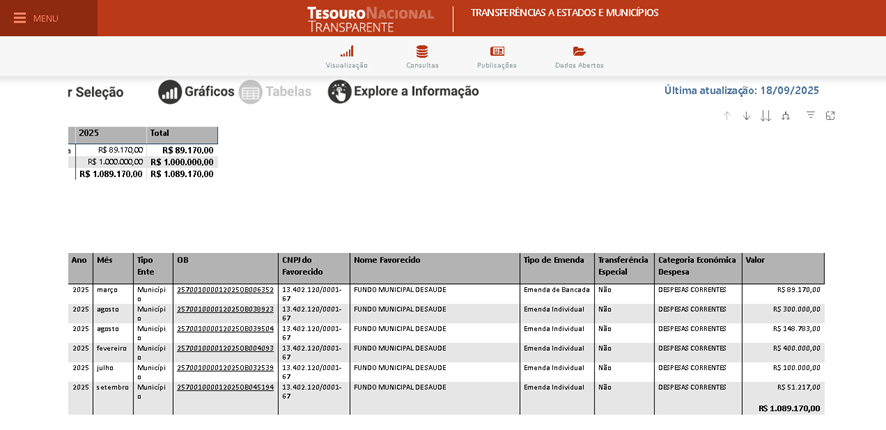The height and width of the screenshot is (430, 886).
Task: Click the expand hierarchy fork icon
Action: [785, 115]
